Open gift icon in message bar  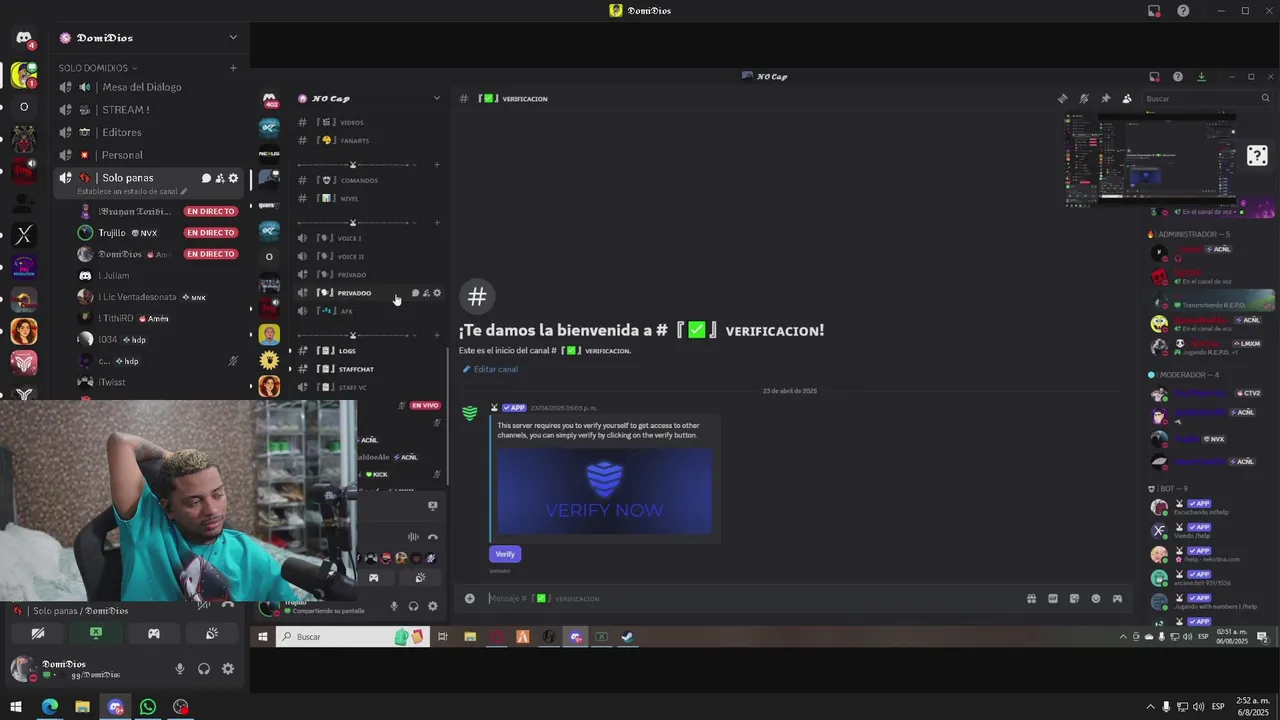click(1031, 598)
